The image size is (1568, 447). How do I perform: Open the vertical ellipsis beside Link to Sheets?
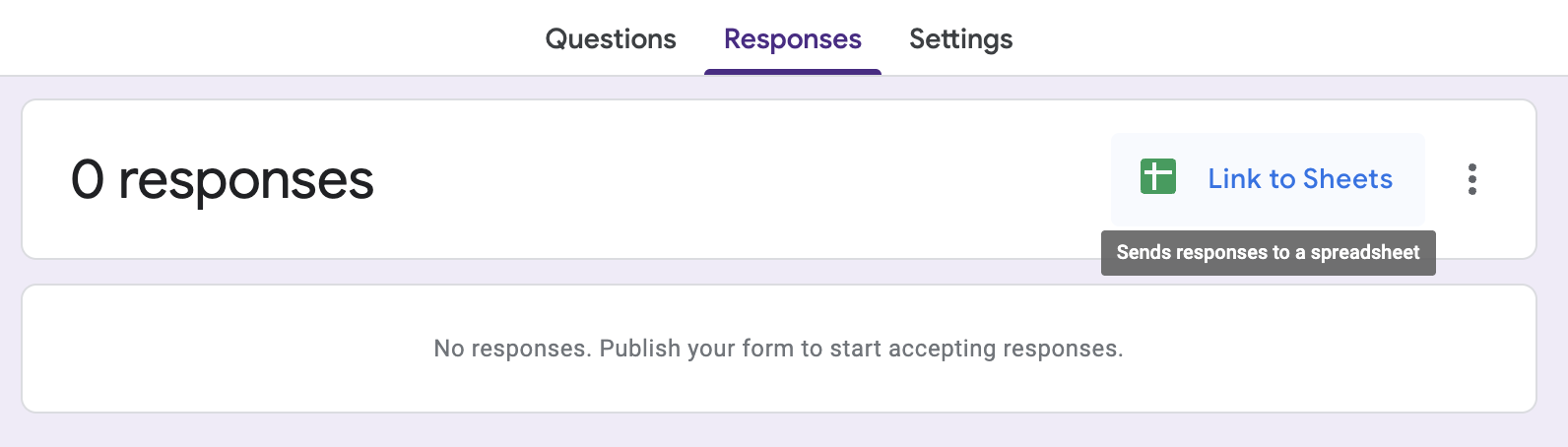pos(1471,179)
